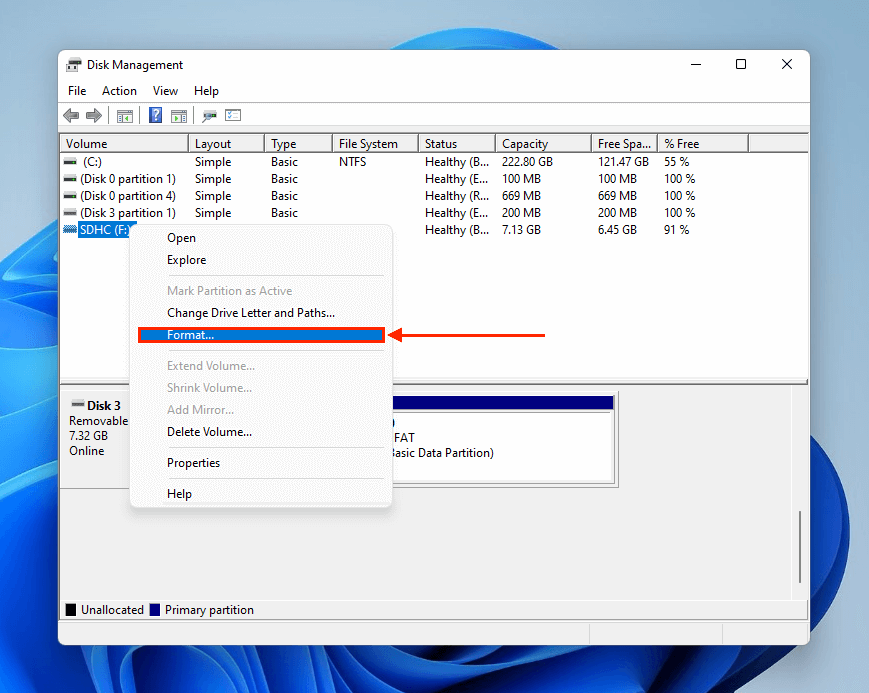Open the View menu
The image size is (869, 693).
(165, 91)
